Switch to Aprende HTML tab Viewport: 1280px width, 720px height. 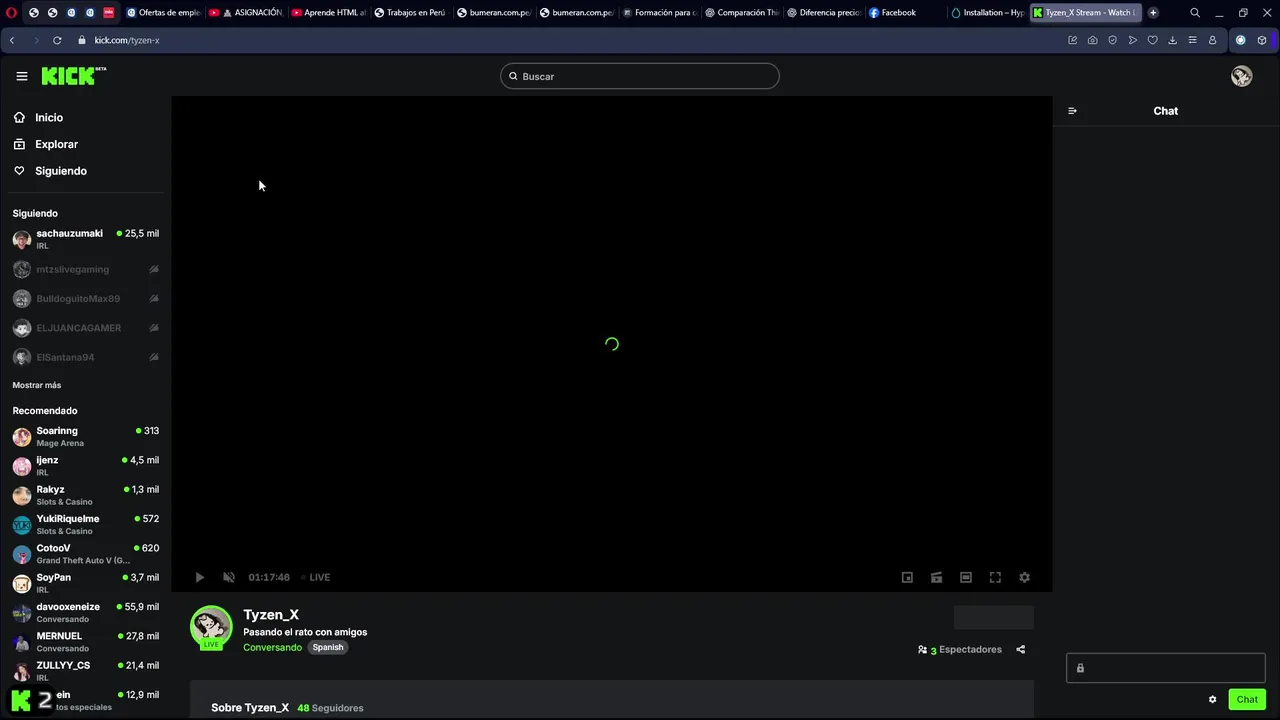[x=328, y=12]
